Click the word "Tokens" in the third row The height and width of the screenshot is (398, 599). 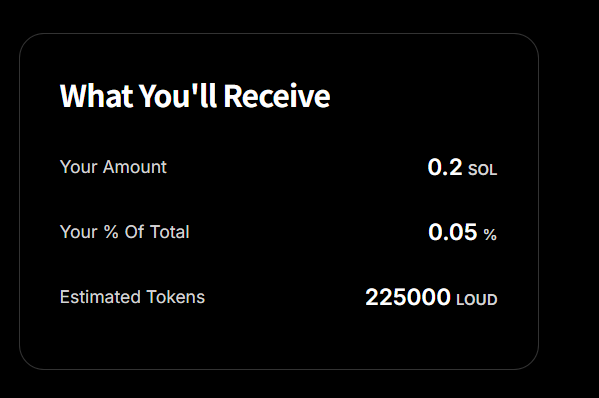[176, 297]
